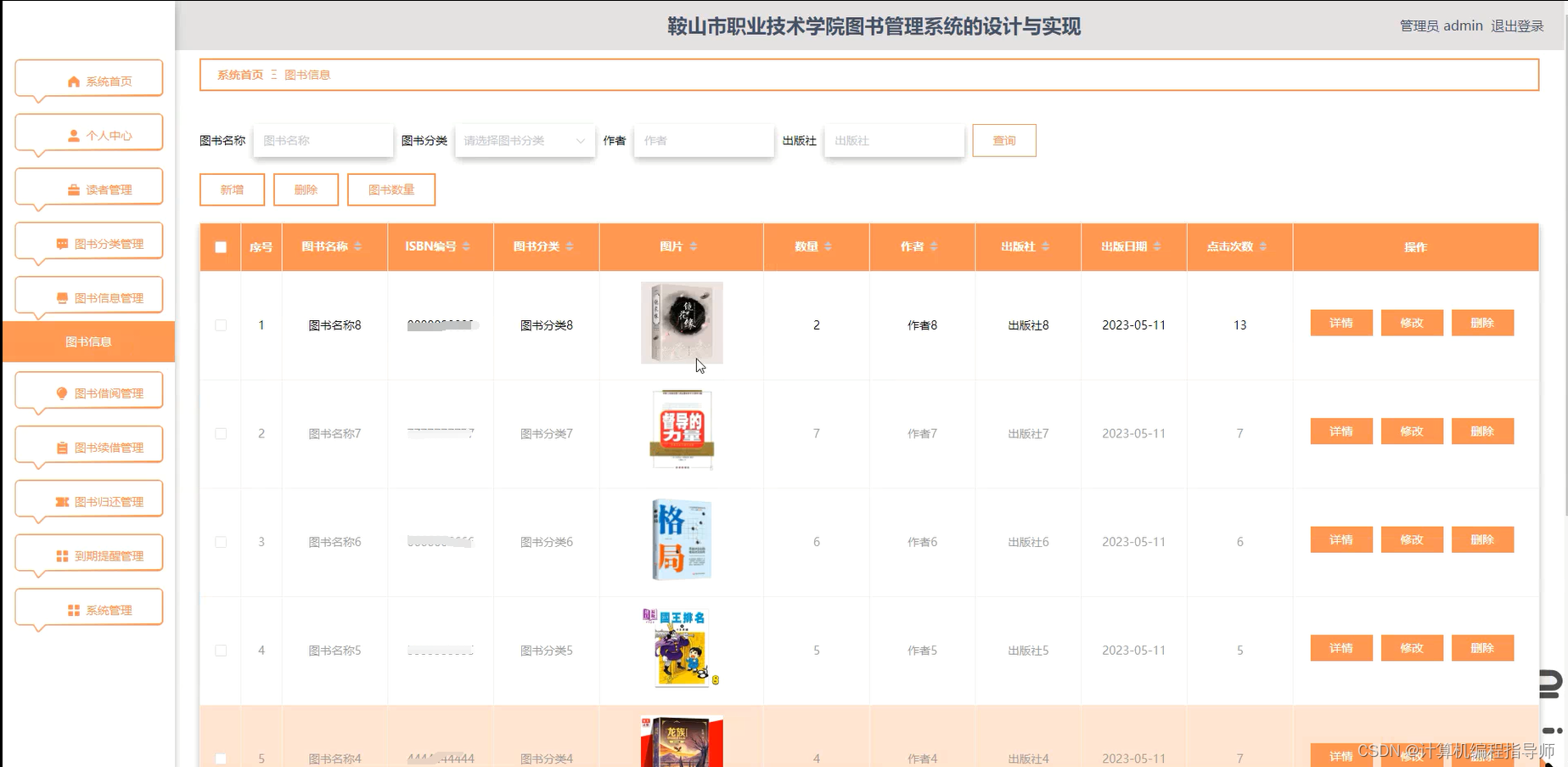
Task: Focus the 图书名称 search input
Action: coord(323,141)
